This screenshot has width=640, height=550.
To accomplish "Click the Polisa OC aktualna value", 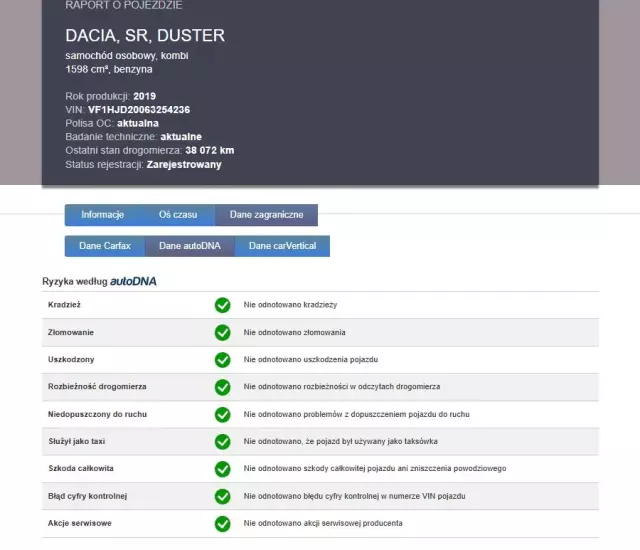I will click(138, 123).
